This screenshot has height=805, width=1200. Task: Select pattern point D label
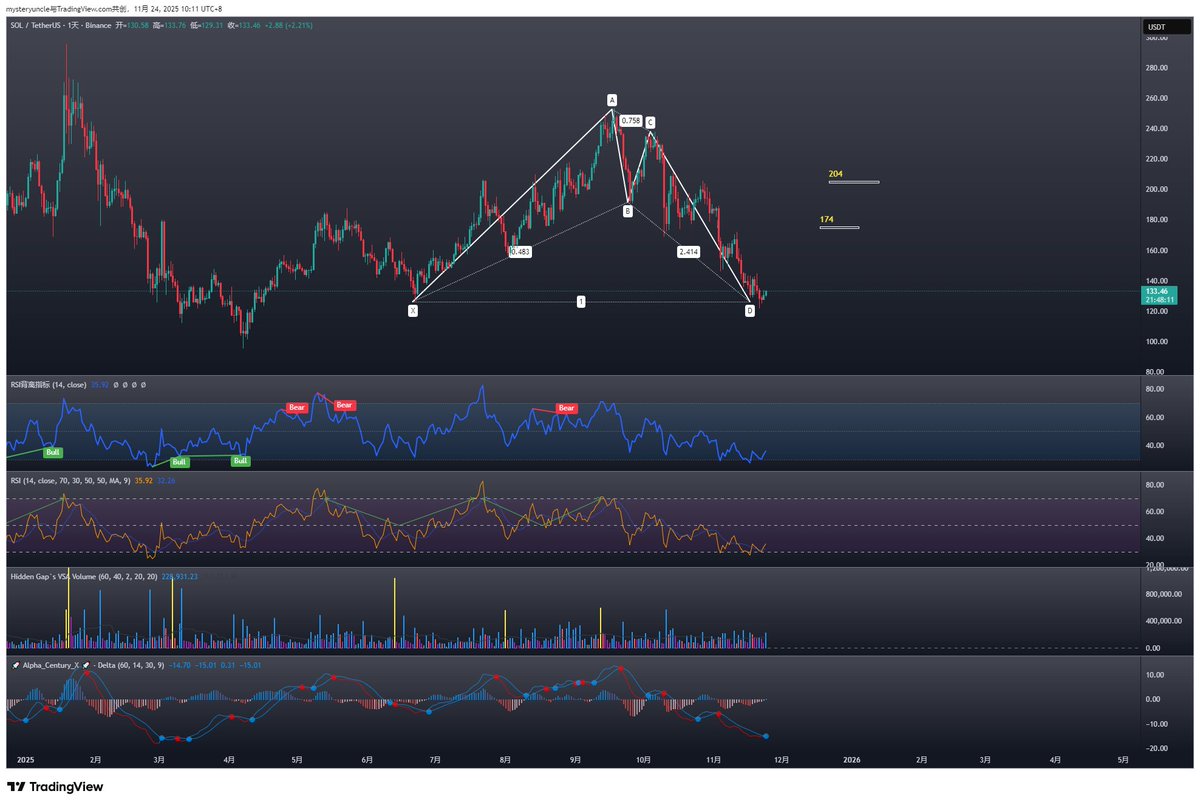coord(750,311)
